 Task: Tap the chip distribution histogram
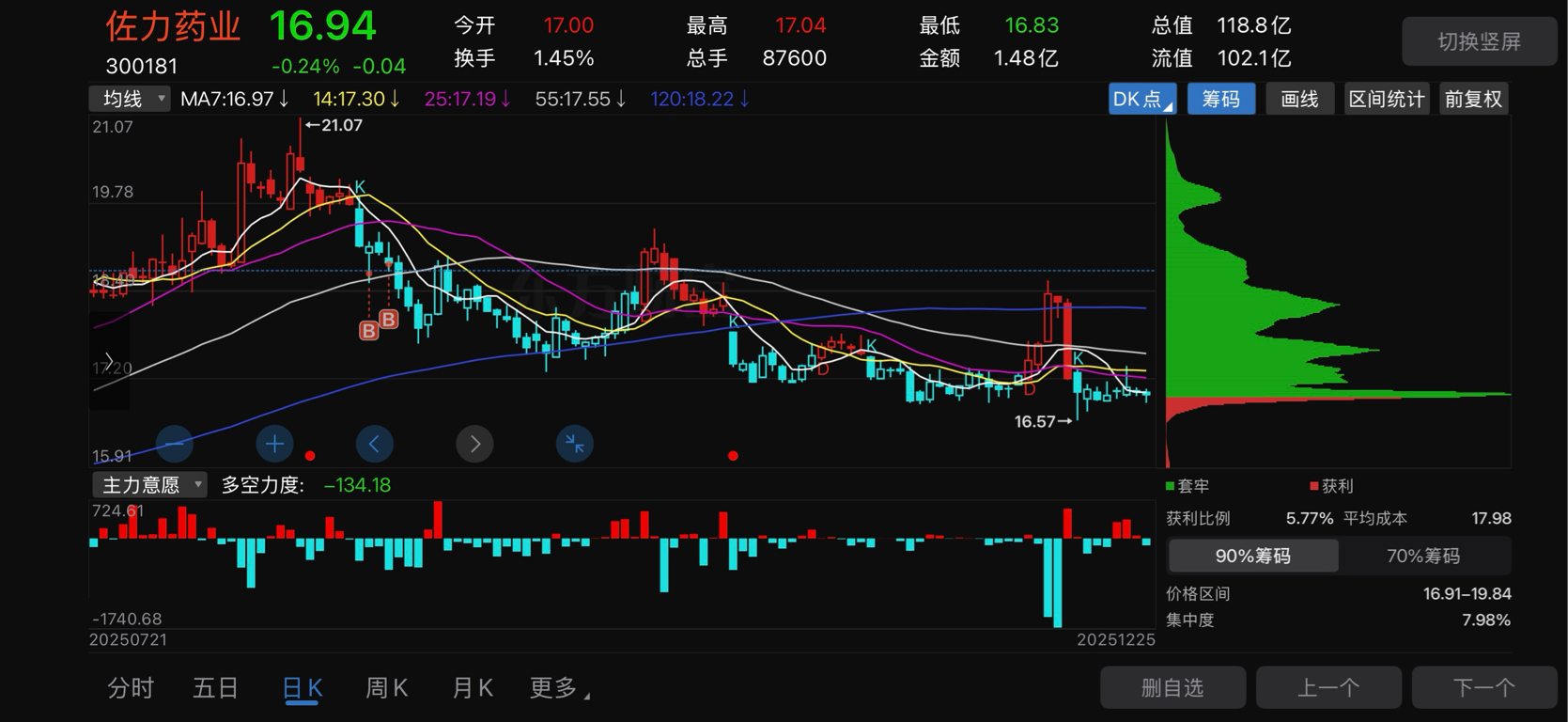(1338, 291)
